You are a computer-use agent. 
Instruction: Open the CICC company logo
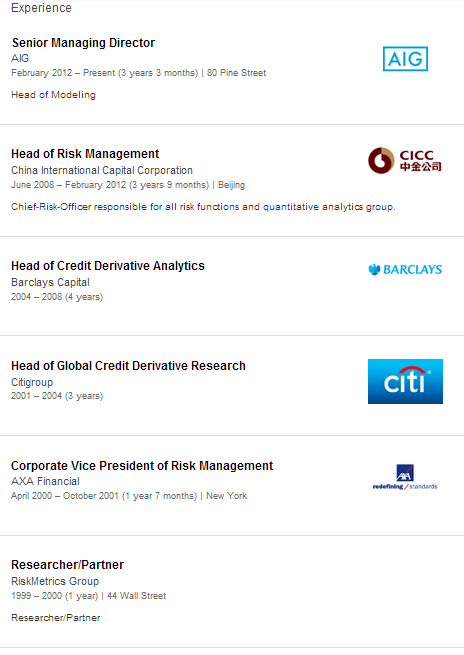pos(405,160)
